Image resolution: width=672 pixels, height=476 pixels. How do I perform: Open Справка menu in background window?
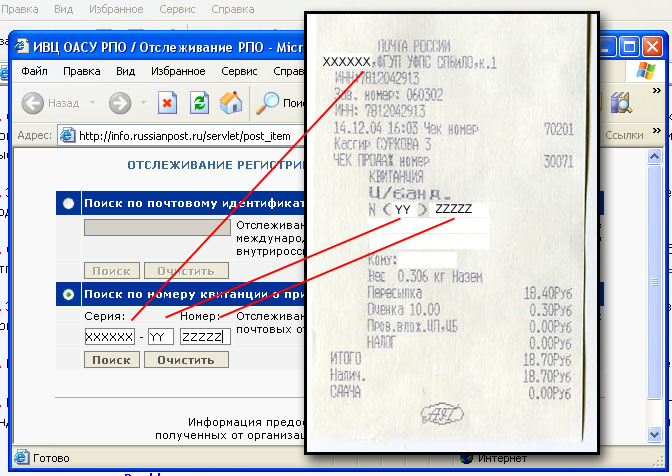(x=233, y=9)
